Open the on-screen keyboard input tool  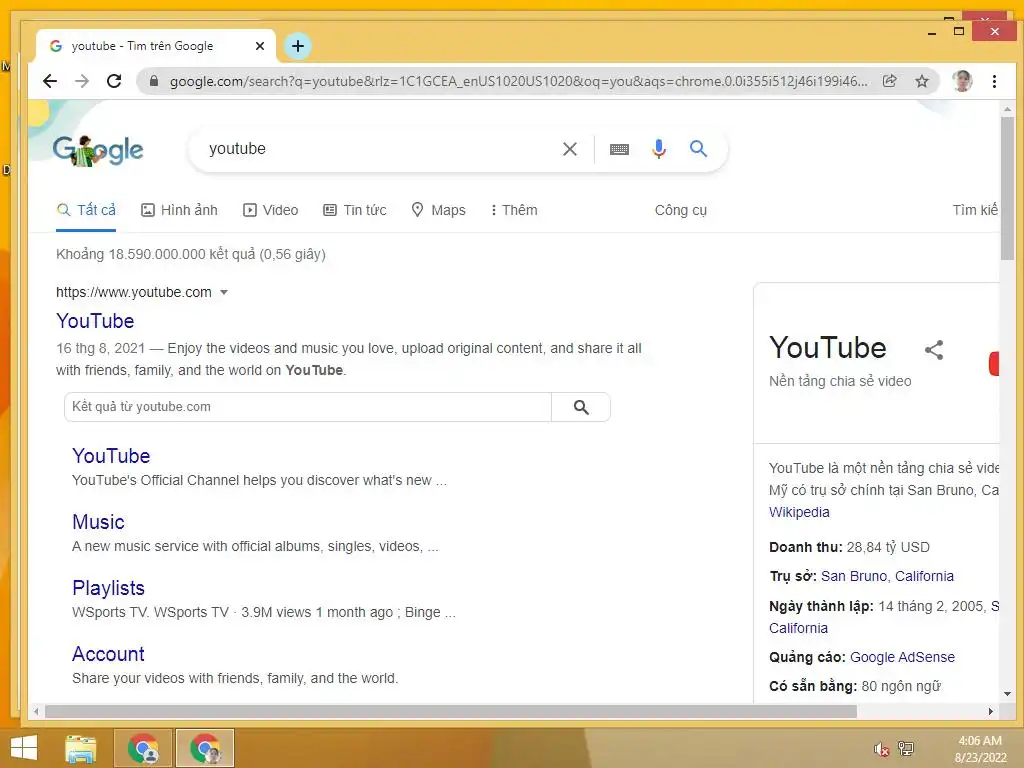click(619, 150)
